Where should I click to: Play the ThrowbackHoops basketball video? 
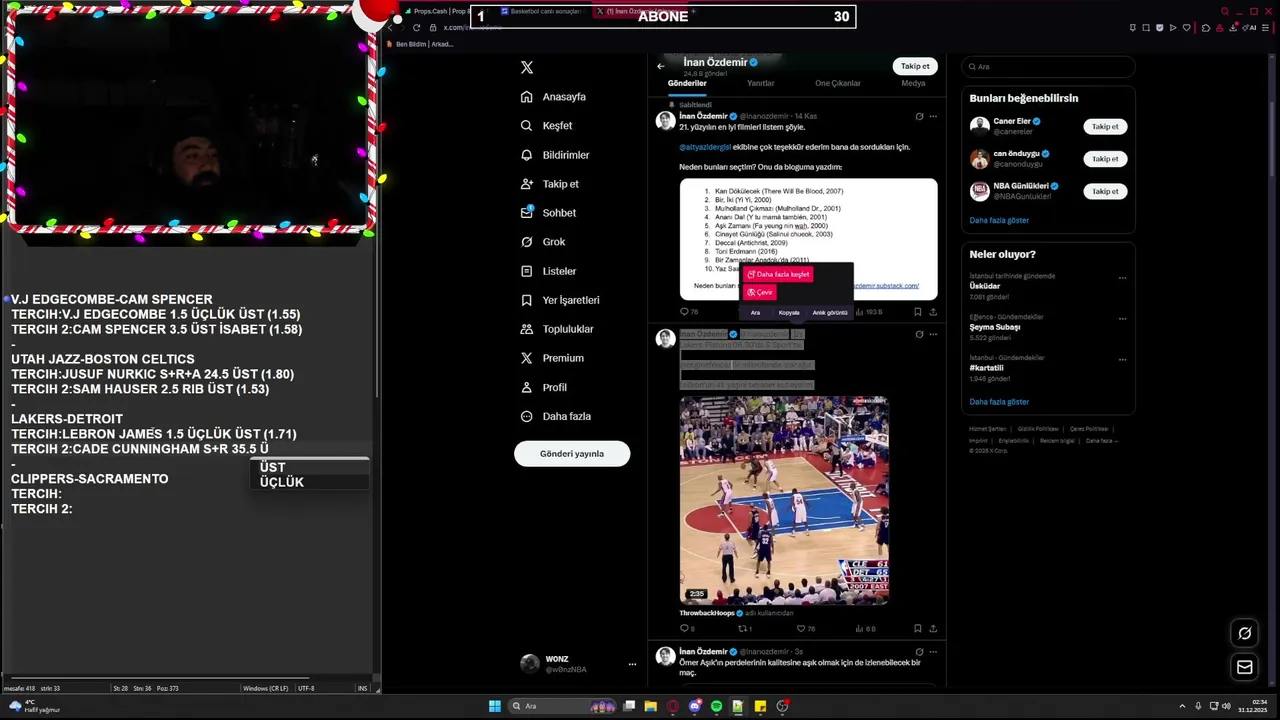pyautogui.click(x=784, y=500)
